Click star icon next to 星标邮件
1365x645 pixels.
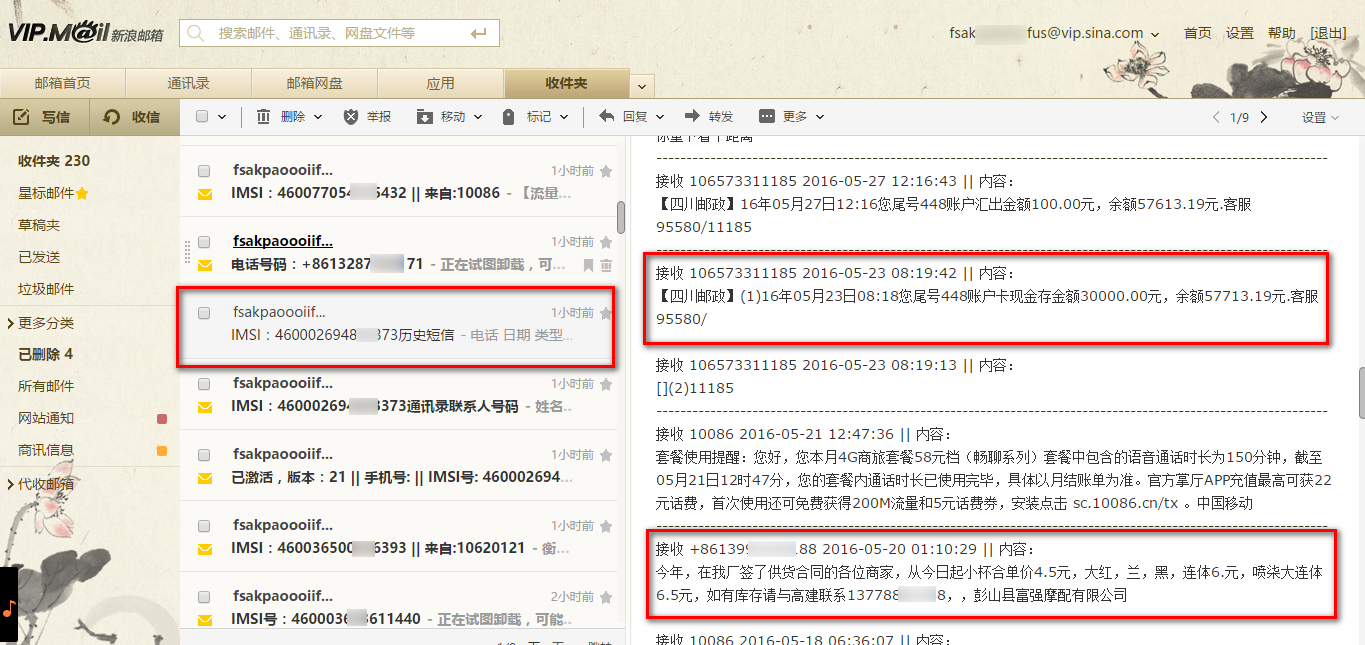pyautogui.click(x=82, y=193)
